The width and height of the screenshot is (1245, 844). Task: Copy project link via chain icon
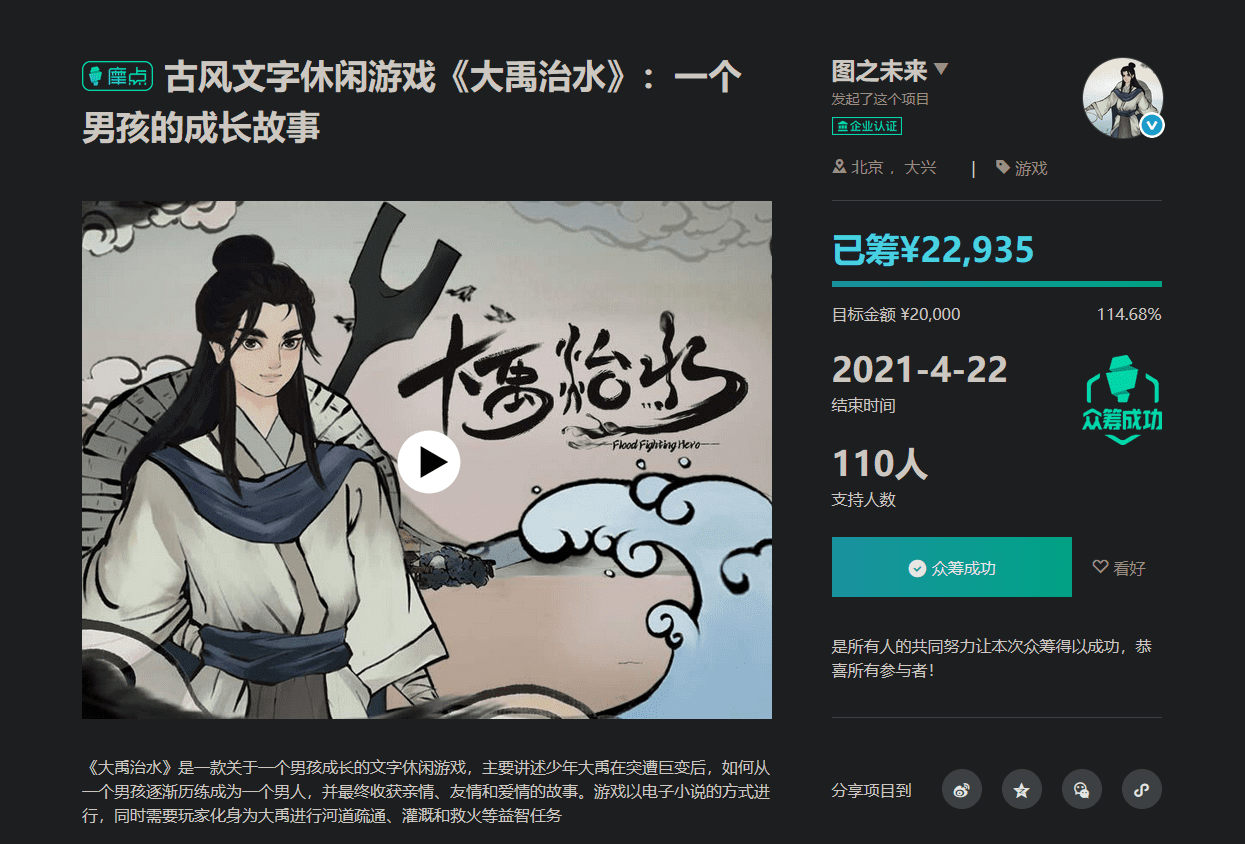tap(1142, 790)
